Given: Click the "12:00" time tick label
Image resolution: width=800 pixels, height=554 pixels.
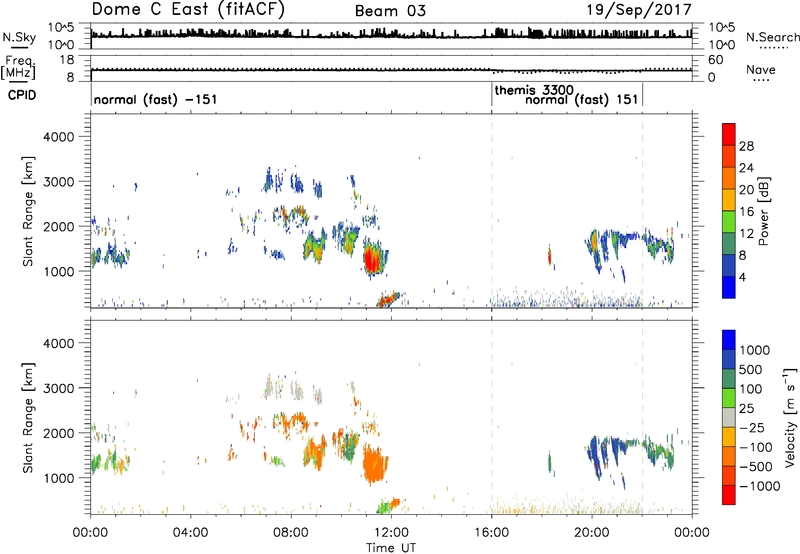Looking at the screenshot, I should tap(391, 533).
